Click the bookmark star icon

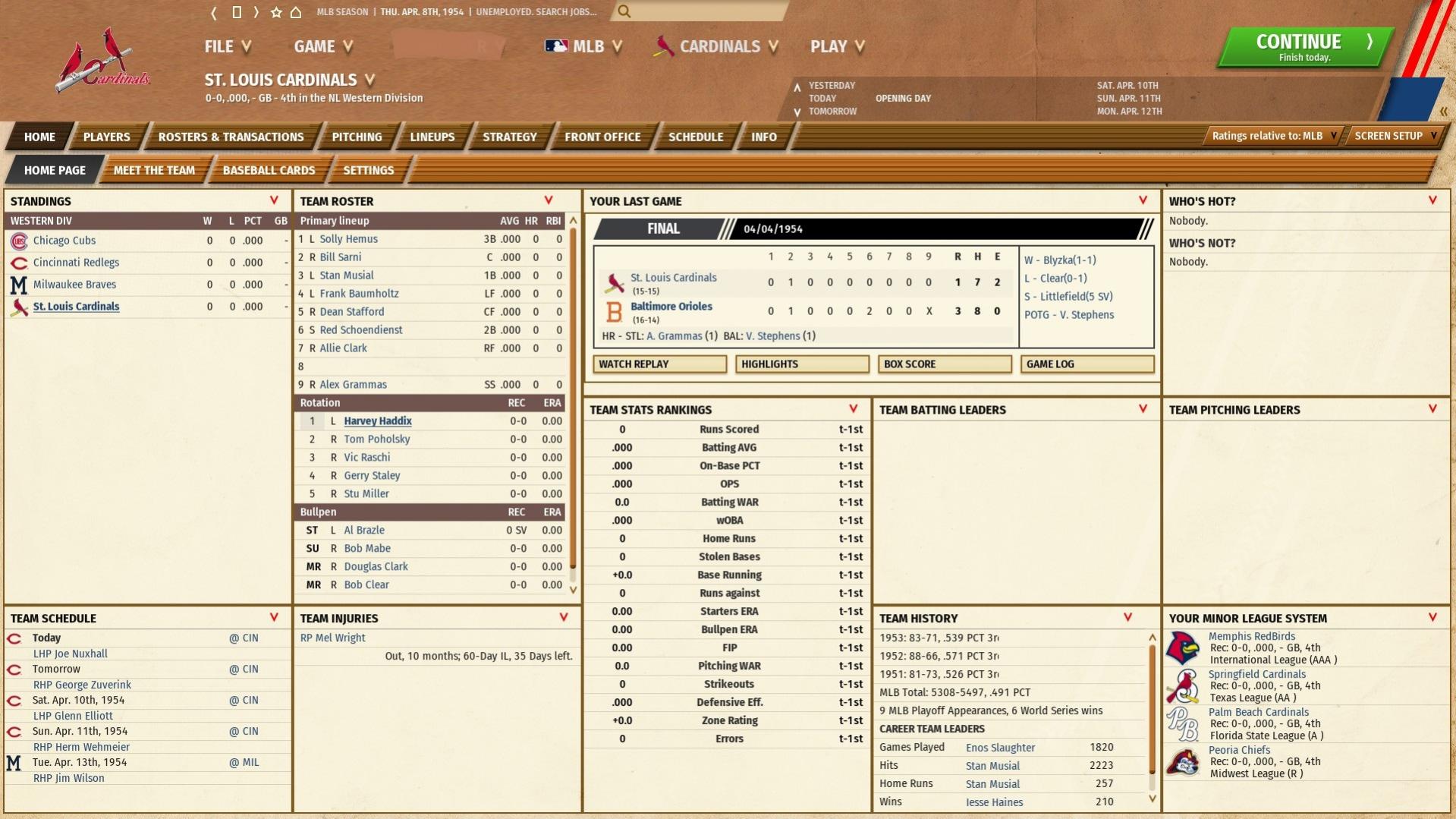coord(276,12)
